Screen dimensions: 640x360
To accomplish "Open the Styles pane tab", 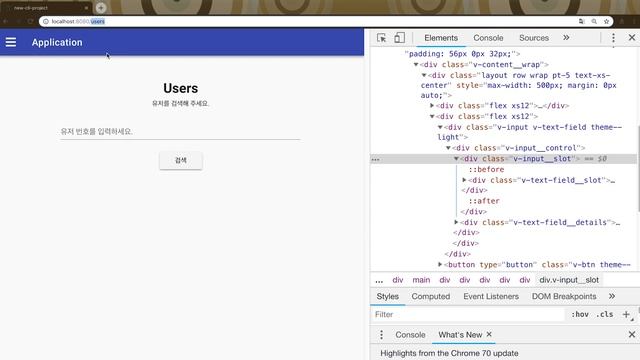I will (387, 296).
